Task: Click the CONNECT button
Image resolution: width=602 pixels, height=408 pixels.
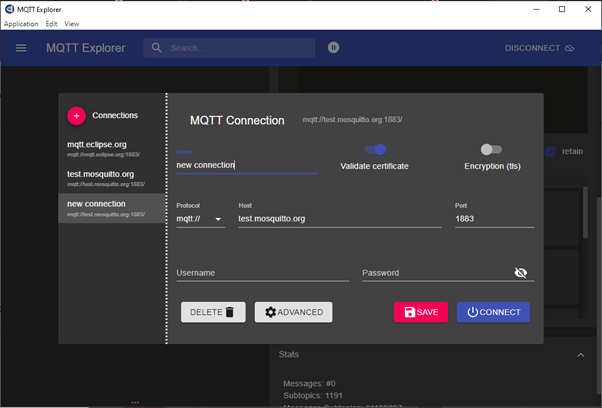Action: 493,312
